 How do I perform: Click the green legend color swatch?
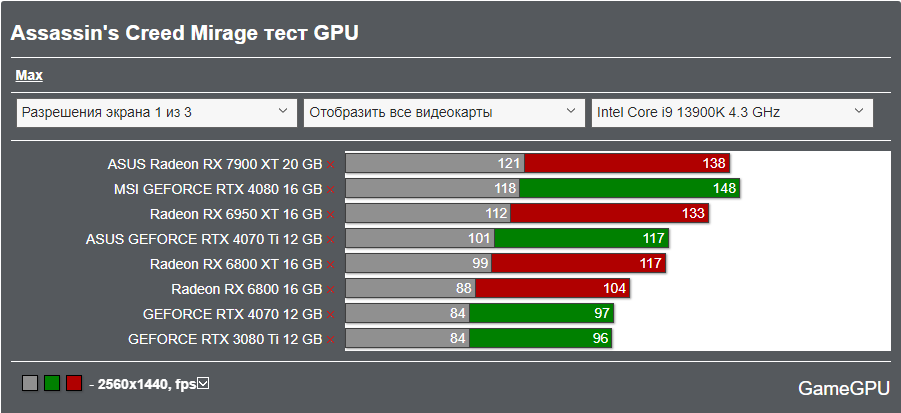52,383
